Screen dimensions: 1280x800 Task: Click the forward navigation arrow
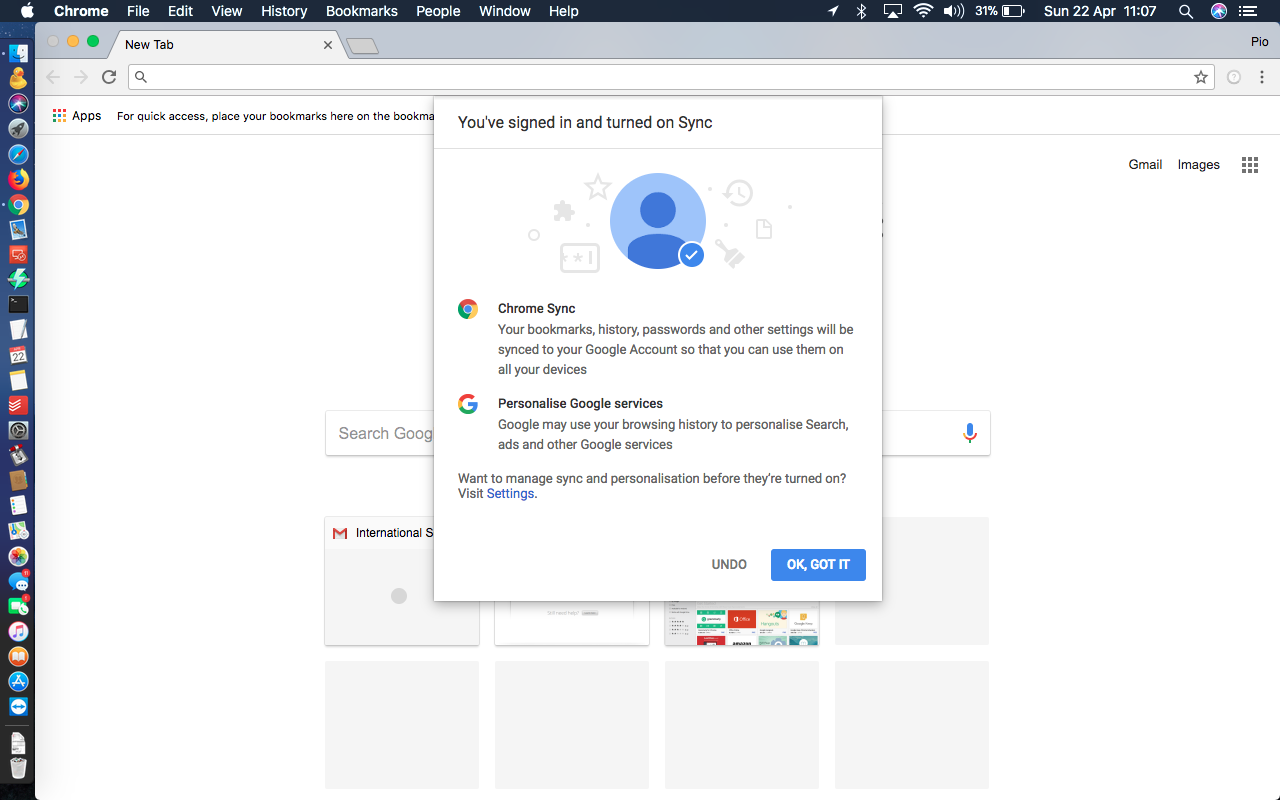click(x=81, y=77)
